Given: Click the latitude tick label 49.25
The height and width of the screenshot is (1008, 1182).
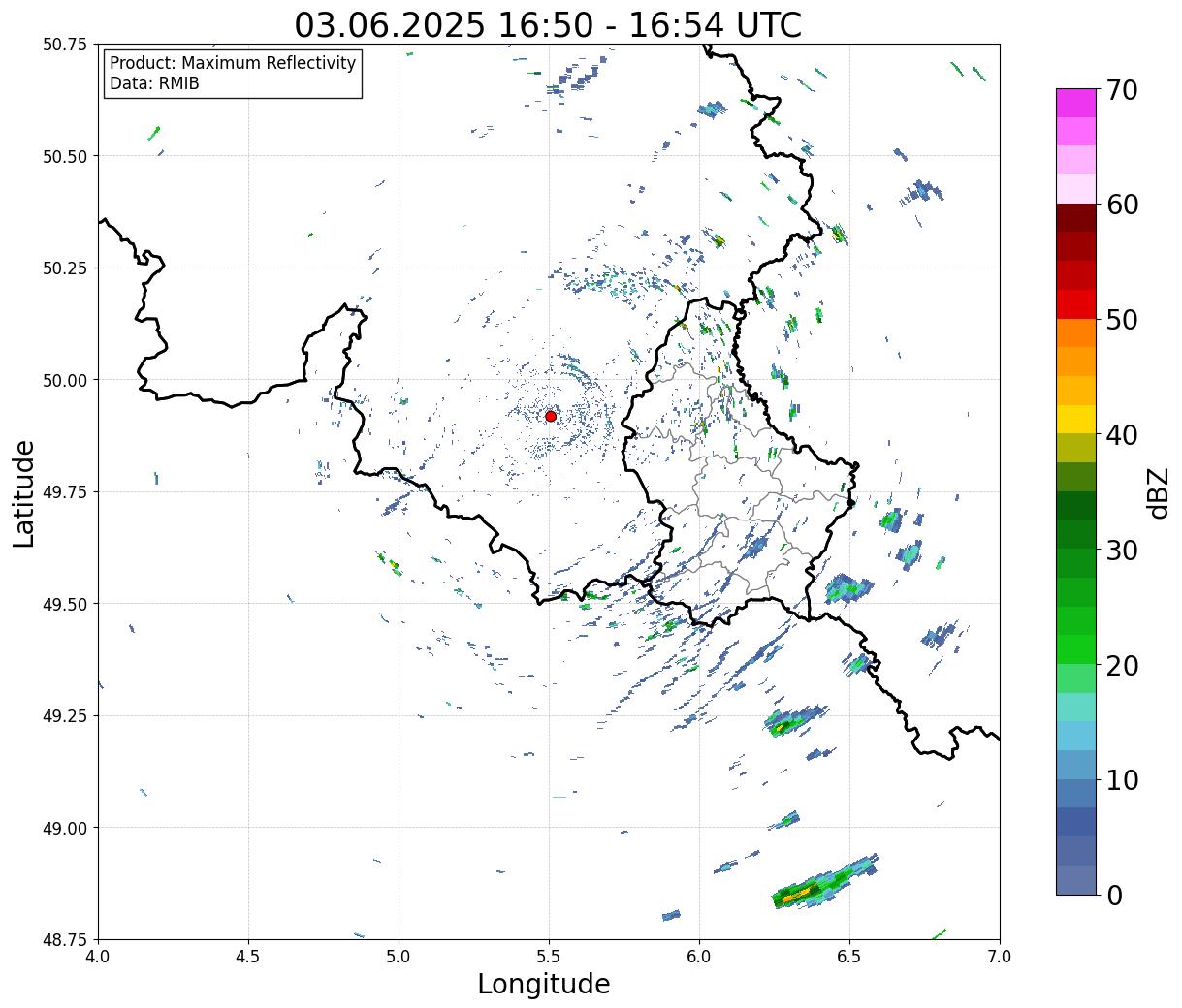Looking at the screenshot, I should (x=65, y=716).
